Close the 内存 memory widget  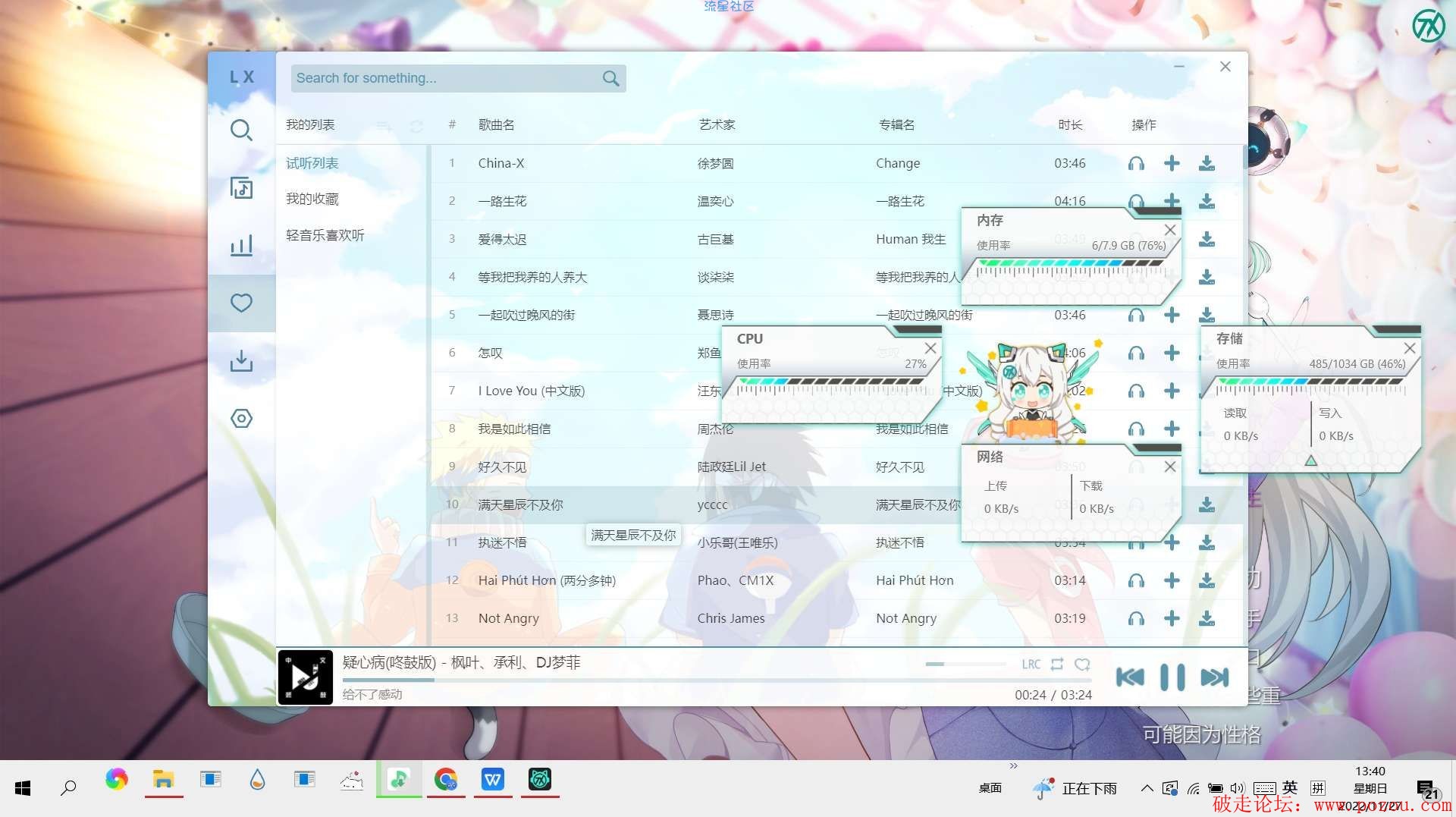point(1170,230)
